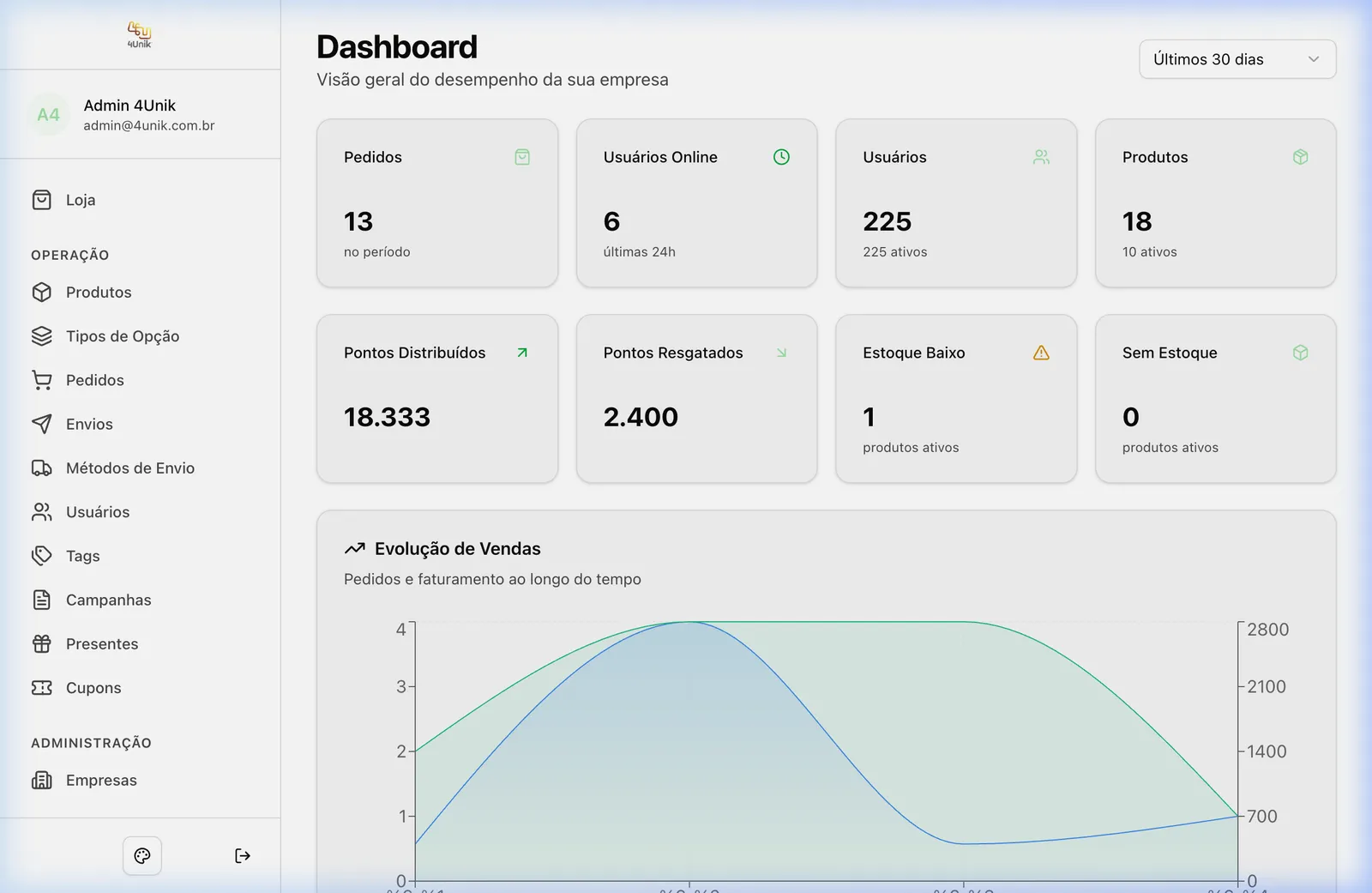Click the Métodos de Envio truck icon
The height and width of the screenshot is (893, 1372).
click(41, 468)
